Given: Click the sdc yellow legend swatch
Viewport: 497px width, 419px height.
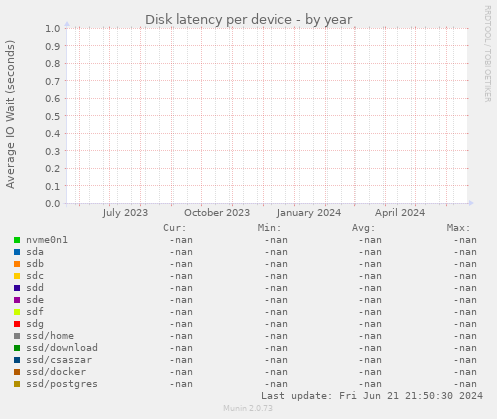Looking at the screenshot, I should pyautogui.click(x=17, y=276).
